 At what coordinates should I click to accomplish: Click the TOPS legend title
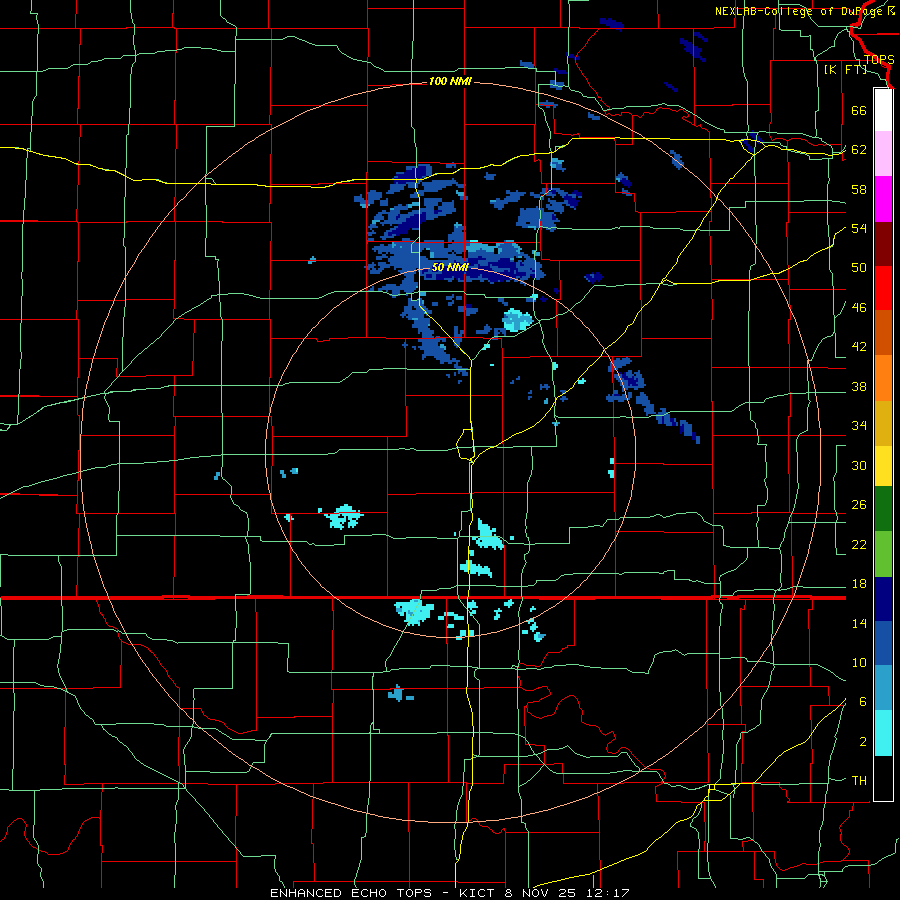(879, 60)
